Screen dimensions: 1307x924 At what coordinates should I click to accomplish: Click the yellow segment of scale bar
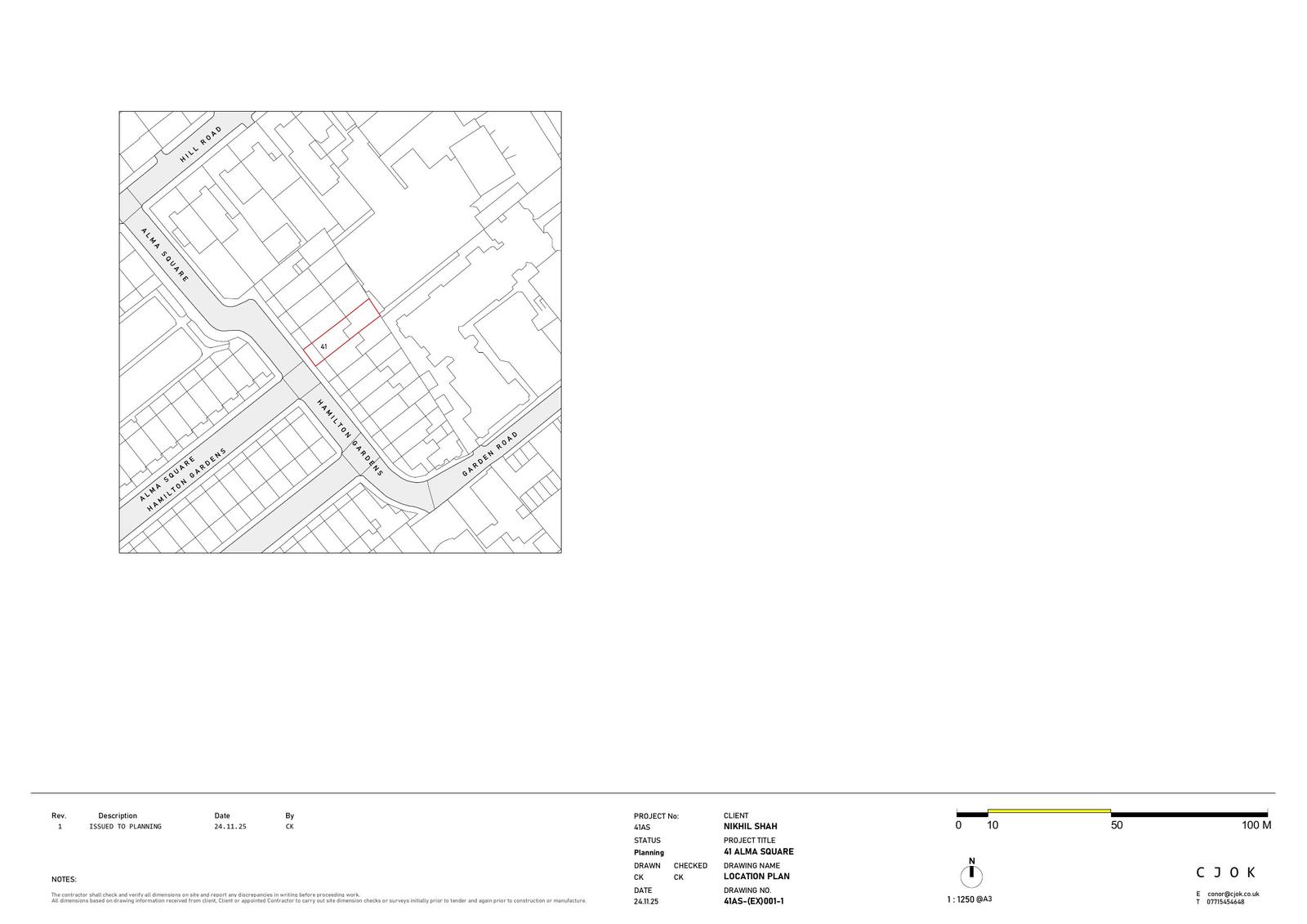pyautogui.click(x=1049, y=811)
